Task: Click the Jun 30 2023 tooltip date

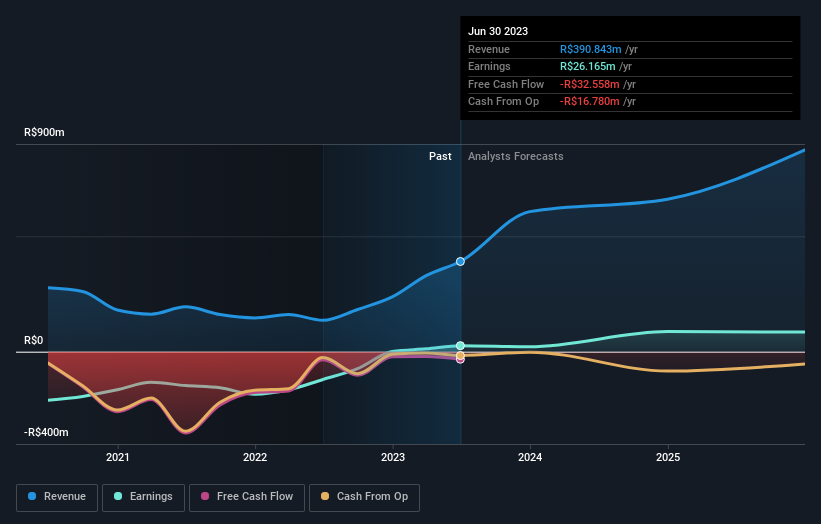Action: 498,31
